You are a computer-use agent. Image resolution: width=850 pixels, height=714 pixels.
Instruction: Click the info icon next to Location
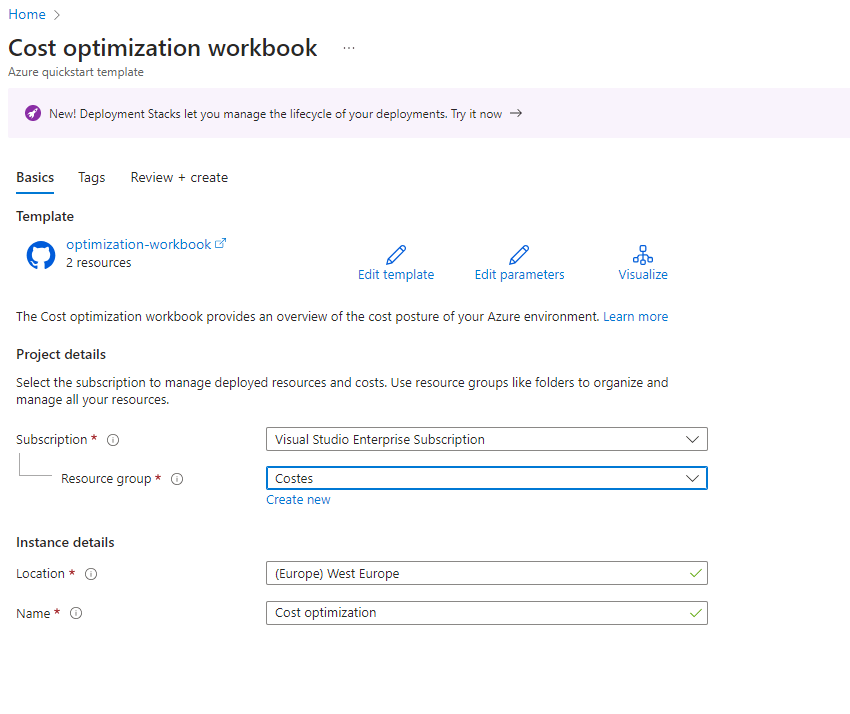tap(91, 574)
